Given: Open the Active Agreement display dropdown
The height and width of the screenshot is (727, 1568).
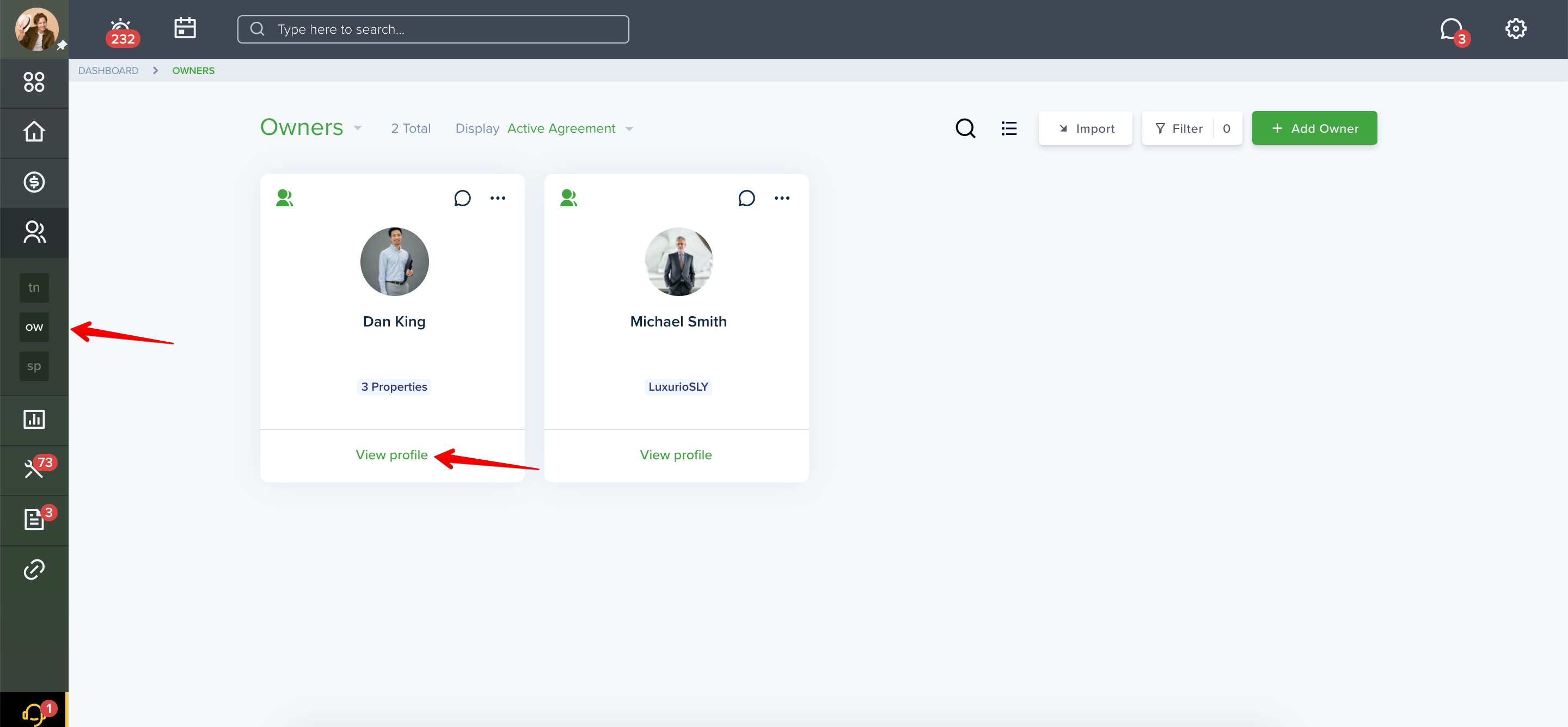Looking at the screenshot, I should (571, 128).
